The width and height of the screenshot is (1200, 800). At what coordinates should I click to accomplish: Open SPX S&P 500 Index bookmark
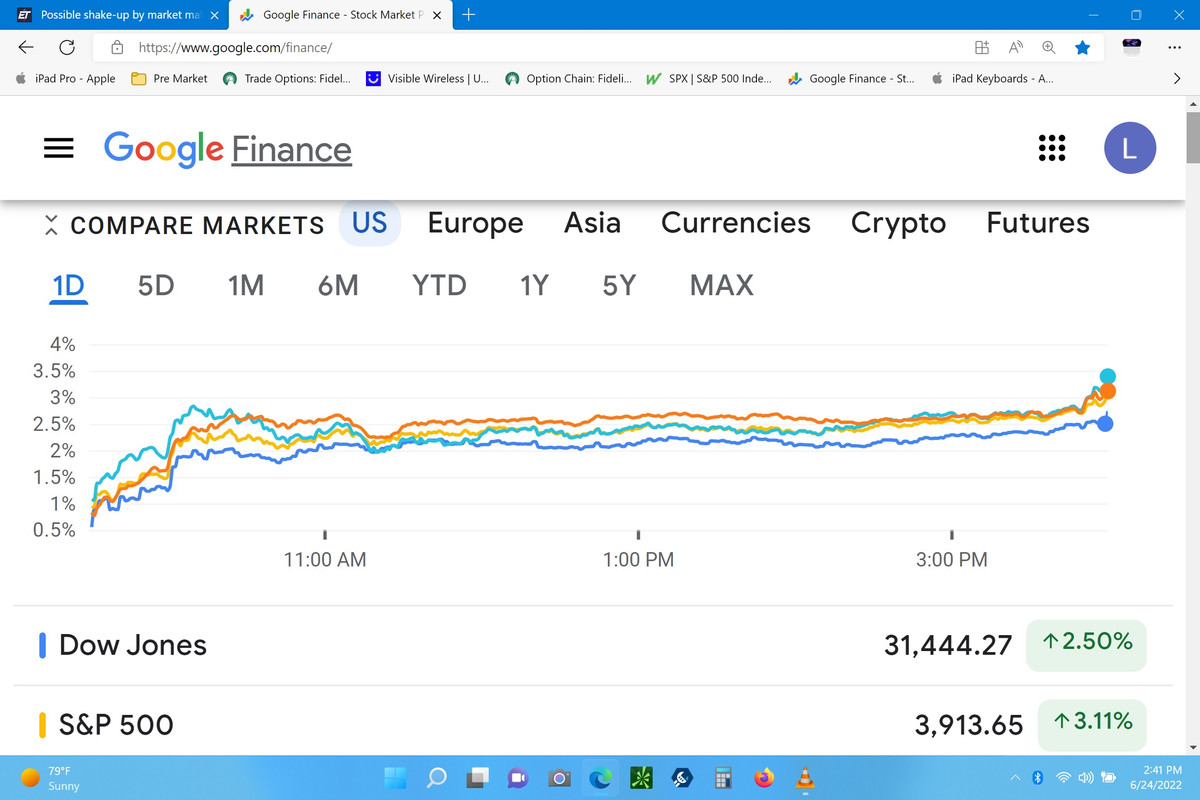tap(709, 78)
